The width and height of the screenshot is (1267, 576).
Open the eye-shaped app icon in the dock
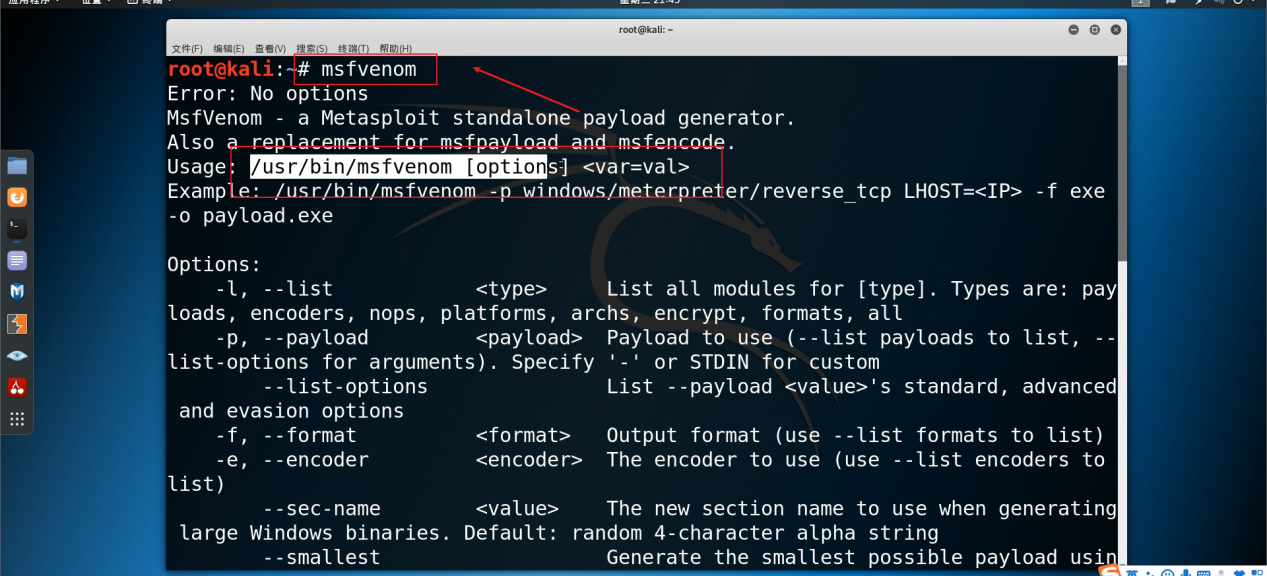pyautogui.click(x=17, y=356)
